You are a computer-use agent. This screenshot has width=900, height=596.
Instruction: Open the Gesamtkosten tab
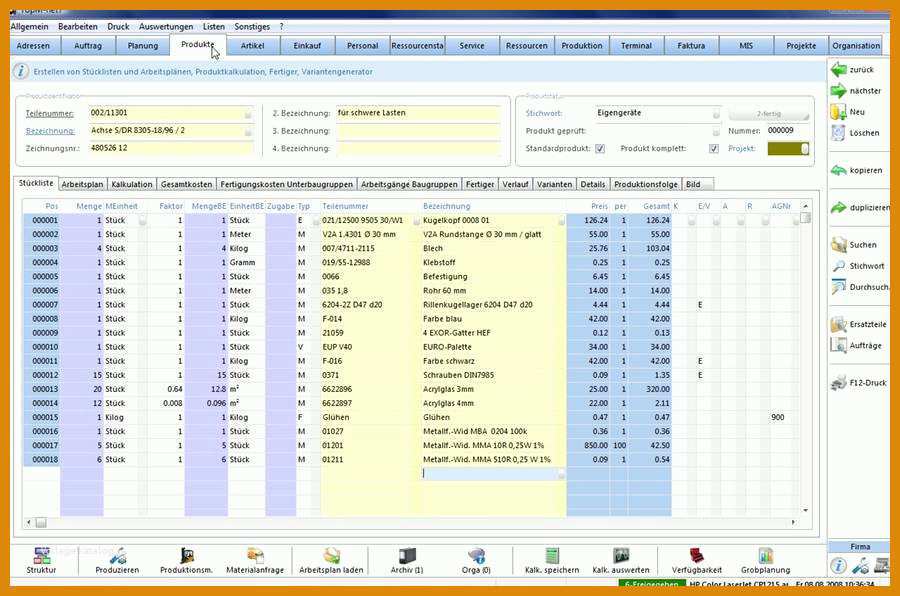click(187, 184)
